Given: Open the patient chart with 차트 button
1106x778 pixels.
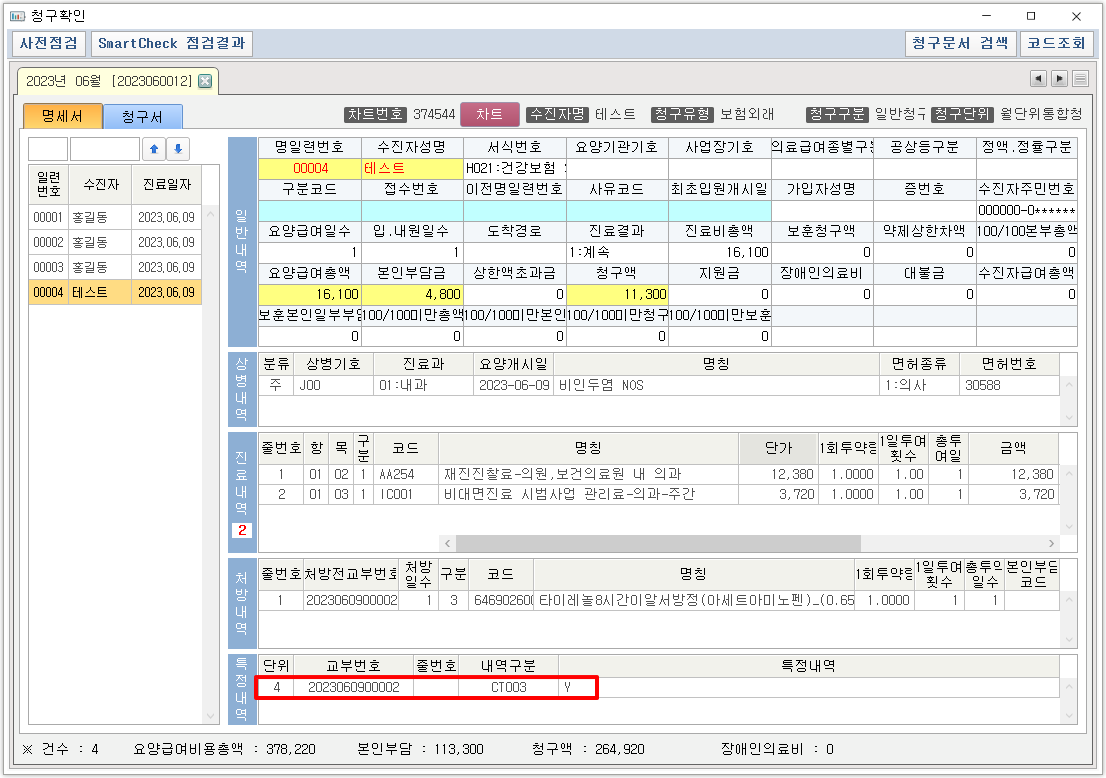Looking at the screenshot, I should click(489, 114).
